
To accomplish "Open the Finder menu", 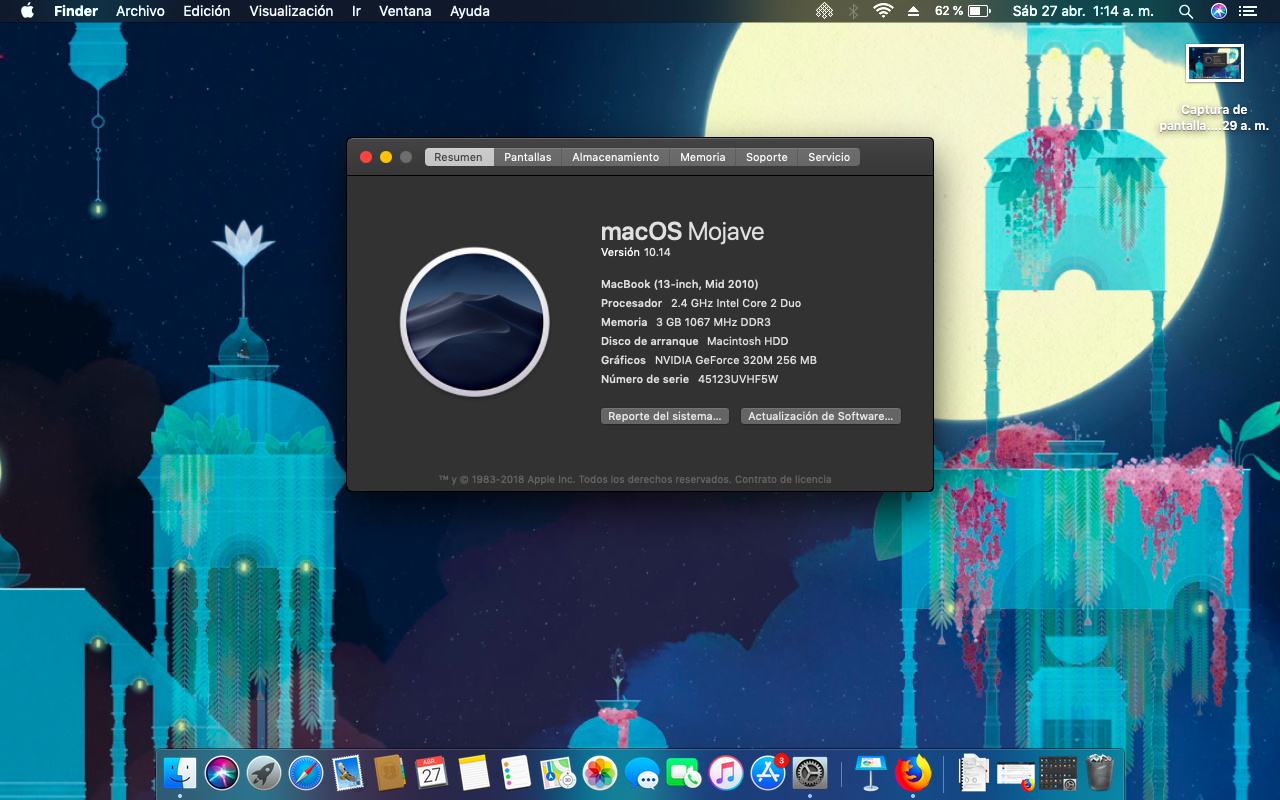I will tap(76, 11).
